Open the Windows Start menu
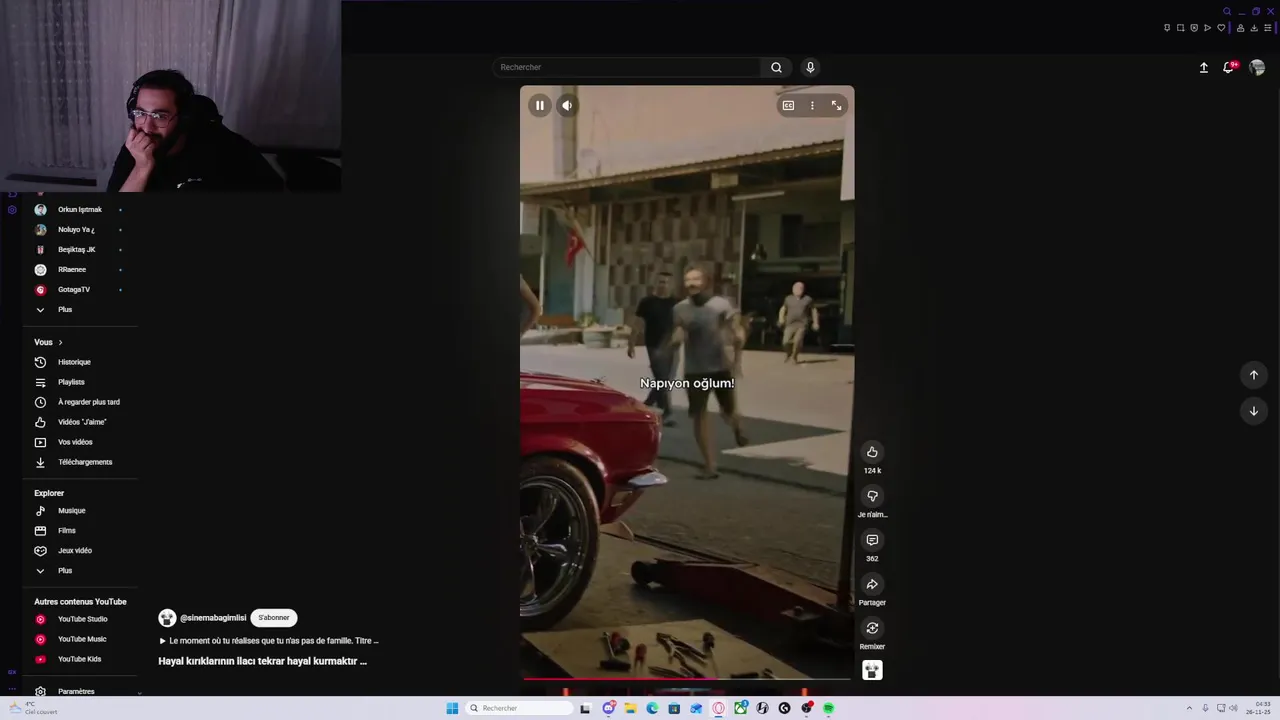Image resolution: width=1280 pixels, height=720 pixels. click(x=452, y=708)
